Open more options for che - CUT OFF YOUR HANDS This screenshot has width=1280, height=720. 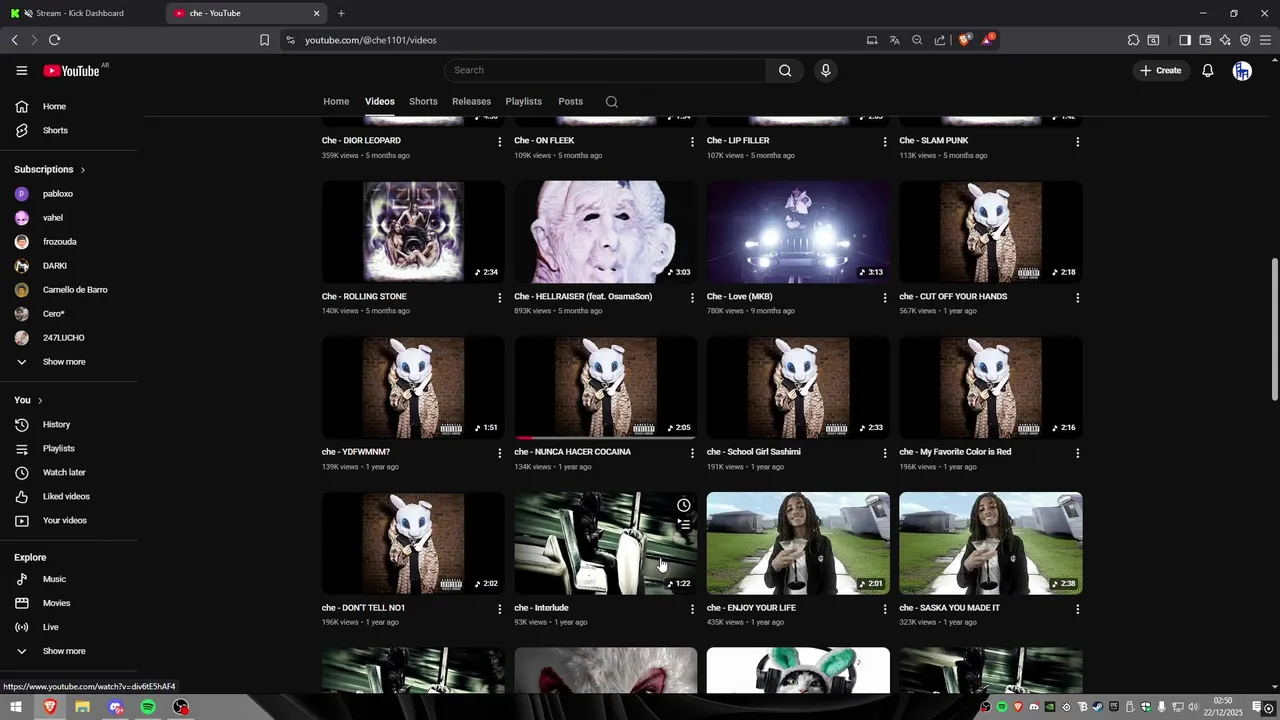(x=1077, y=298)
